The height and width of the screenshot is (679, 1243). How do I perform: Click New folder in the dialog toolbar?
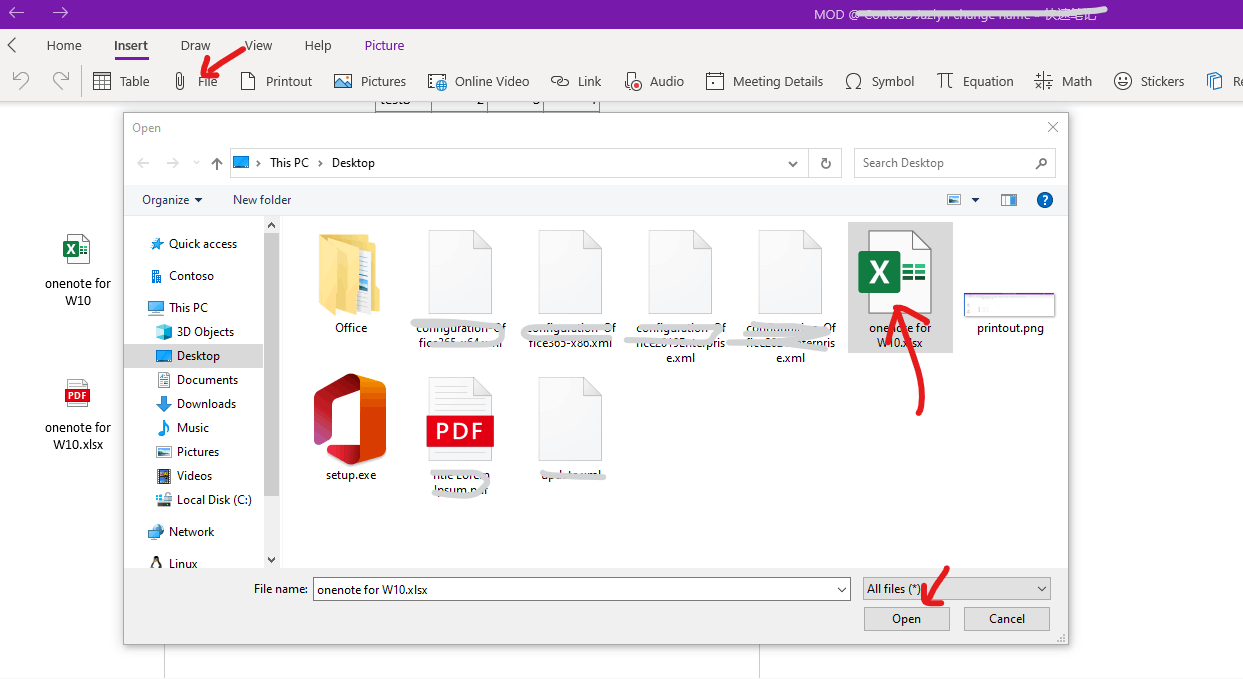[262, 200]
